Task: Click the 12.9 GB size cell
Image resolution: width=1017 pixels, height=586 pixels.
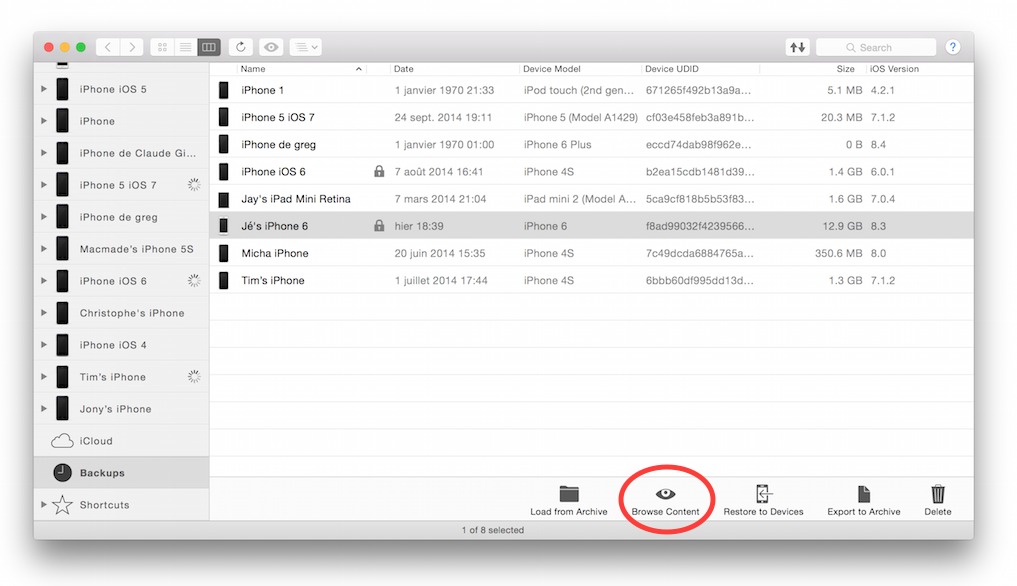Action: [843, 226]
